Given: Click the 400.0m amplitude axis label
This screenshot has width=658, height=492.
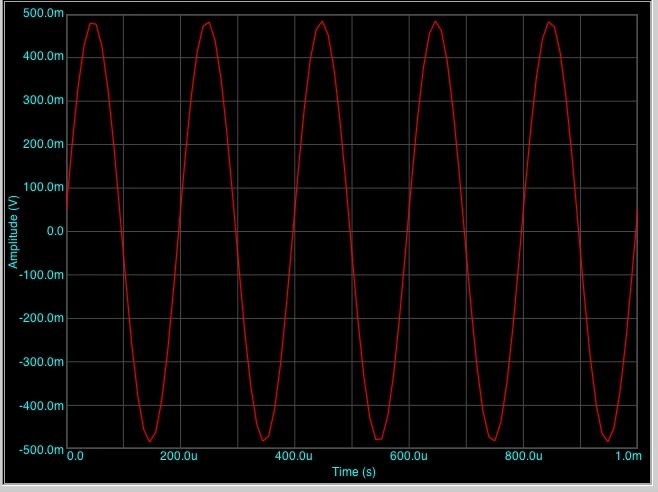Looking at the screenshot, I should click(x=43, y=56).
